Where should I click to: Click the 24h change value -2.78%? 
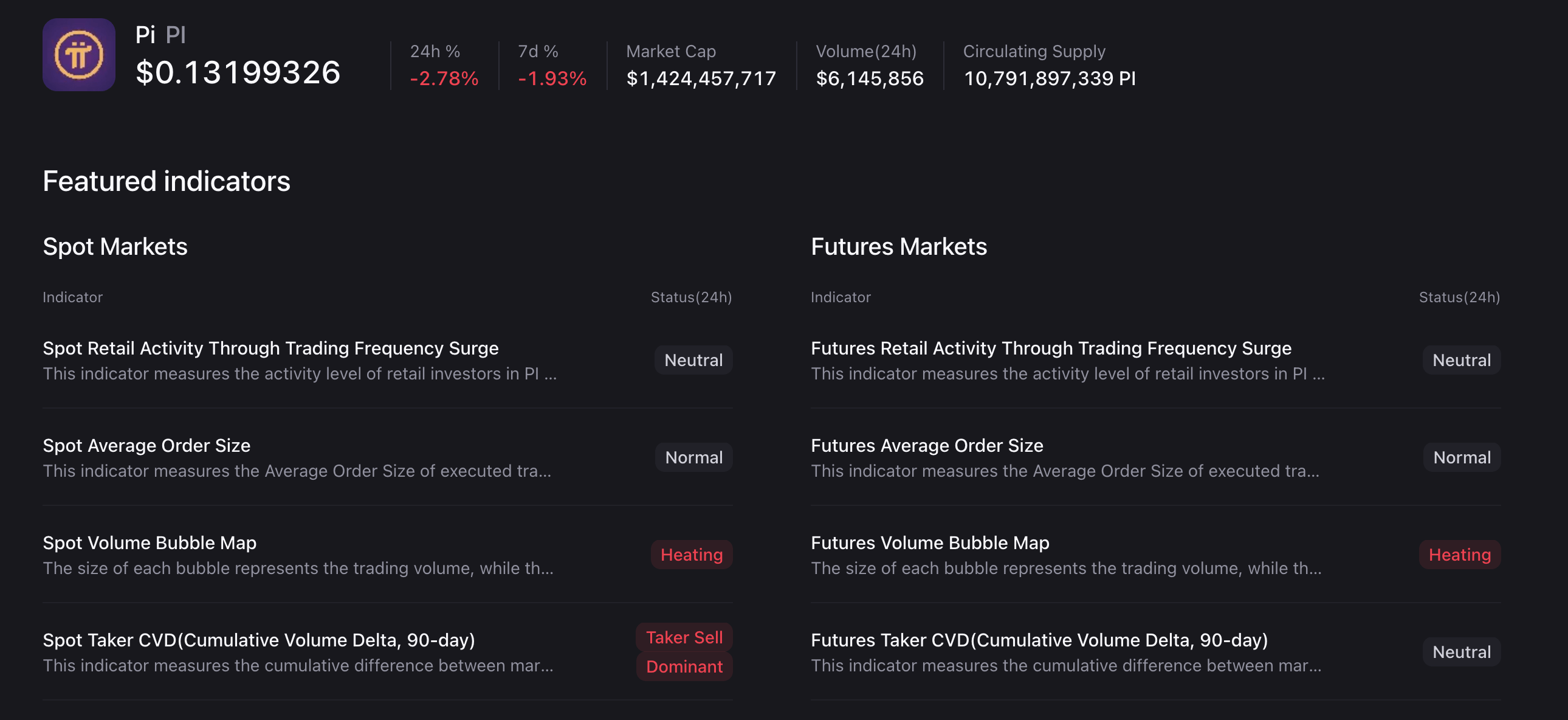(x=444, y=78)
